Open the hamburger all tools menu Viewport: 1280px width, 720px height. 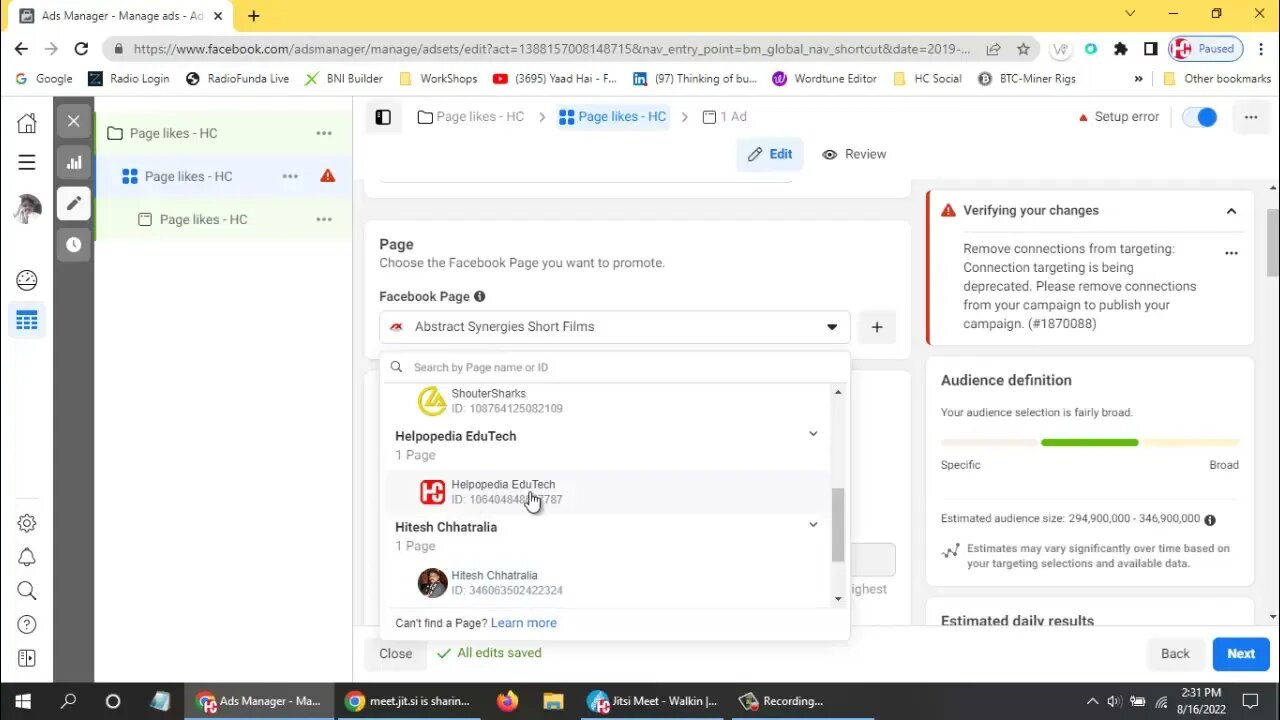(x=27, y=162)
